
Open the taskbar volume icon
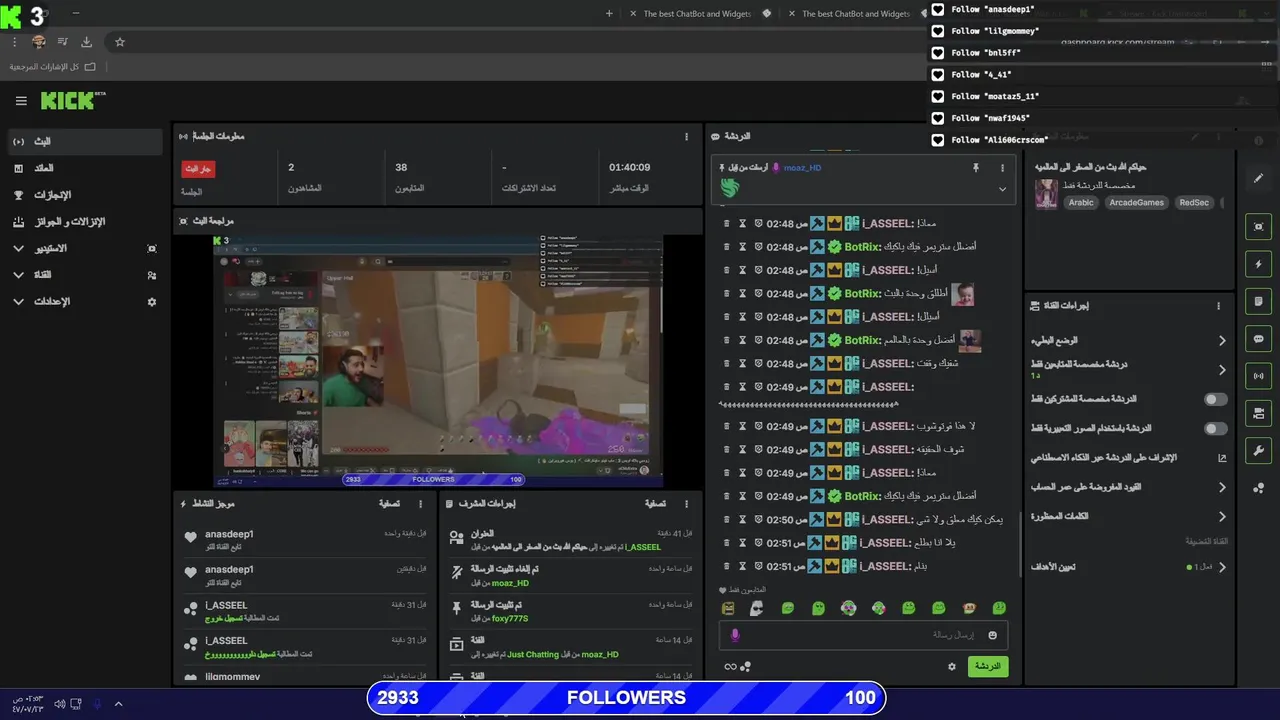click(59, 704)
